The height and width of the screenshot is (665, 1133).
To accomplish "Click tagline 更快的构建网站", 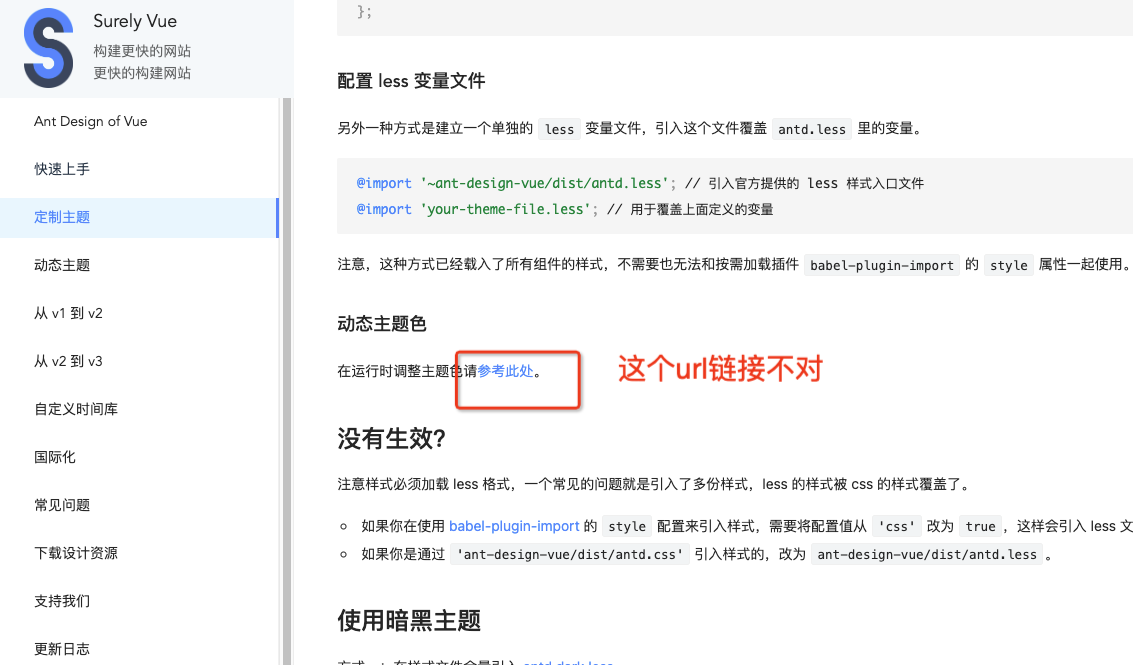I will click(142, 73).
